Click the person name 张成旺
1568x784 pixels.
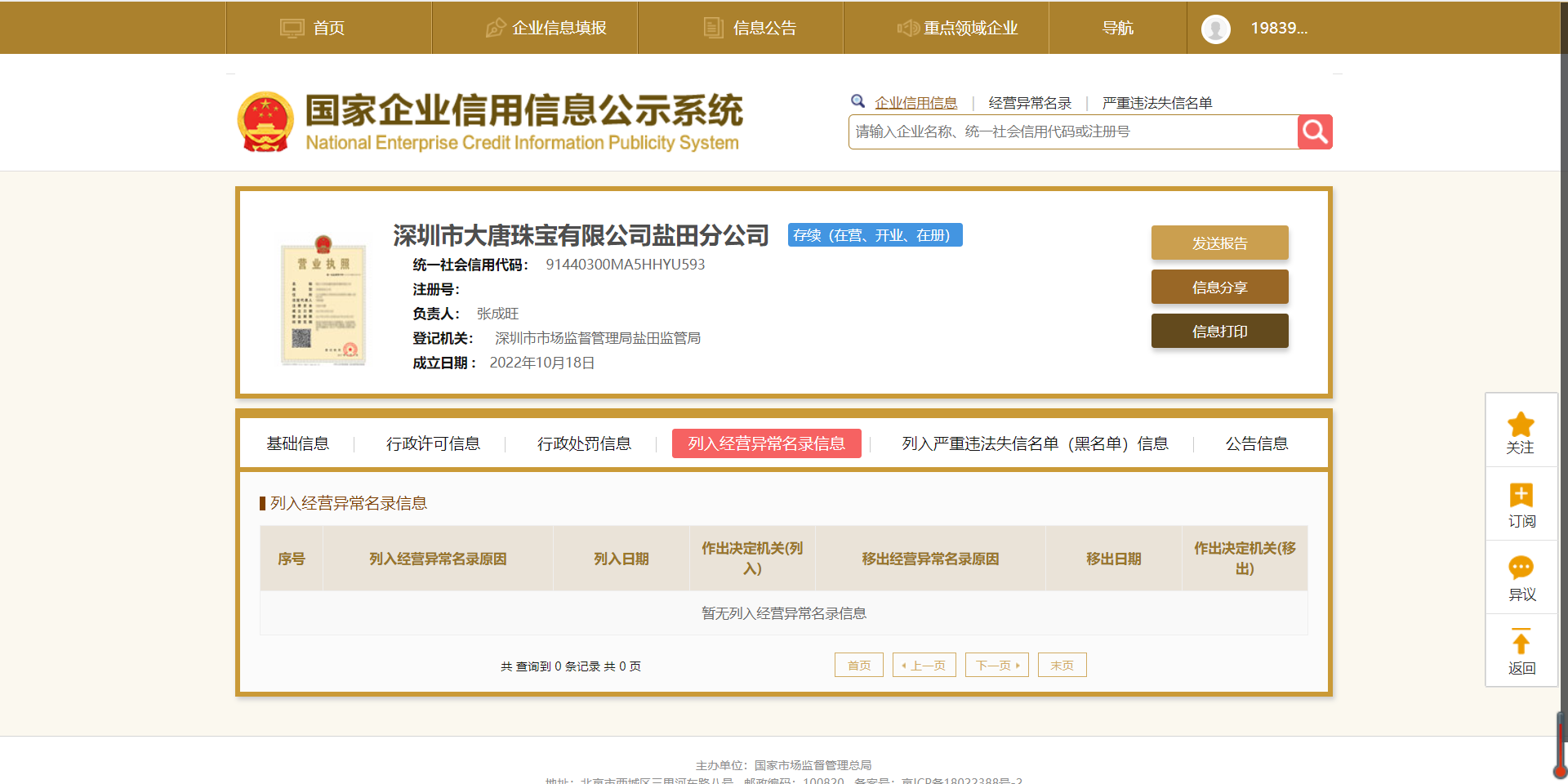[x=498, y=314]
